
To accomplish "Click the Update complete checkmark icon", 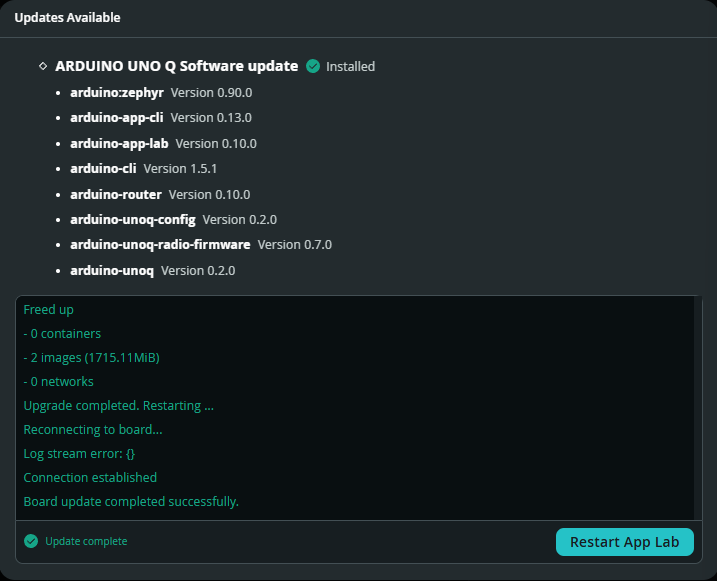I will [31, 541].
